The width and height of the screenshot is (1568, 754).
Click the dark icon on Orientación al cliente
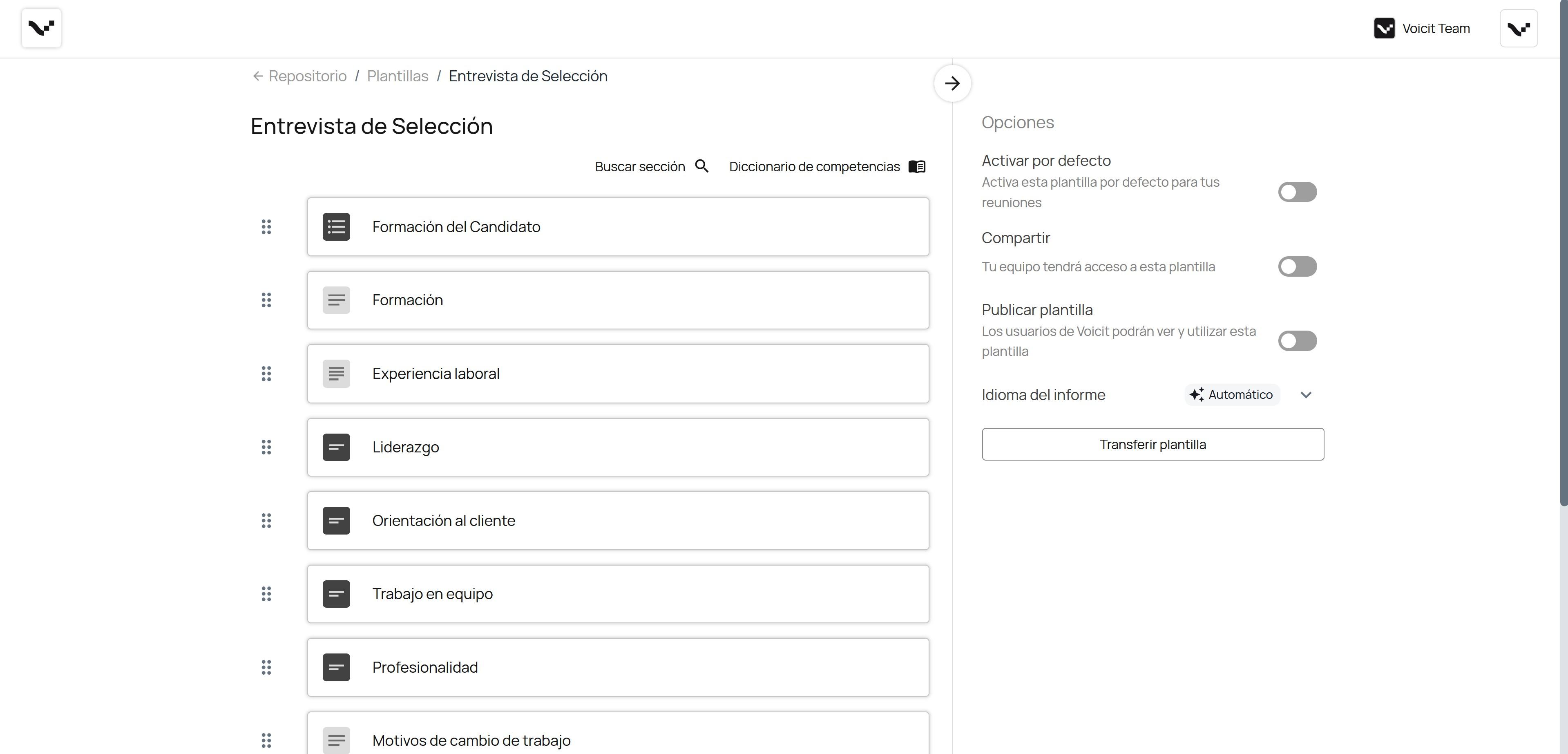(336, 521)
